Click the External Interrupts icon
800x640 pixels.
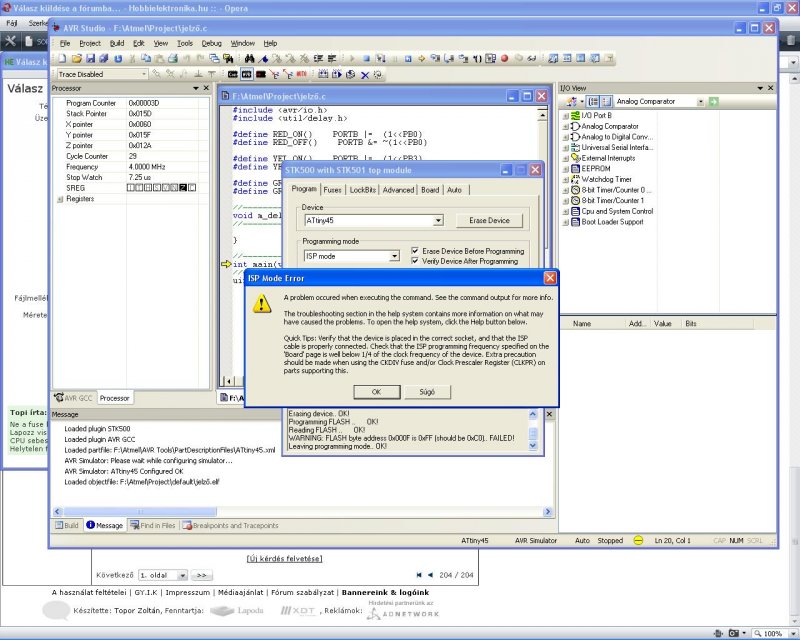(x=576, y=158)
